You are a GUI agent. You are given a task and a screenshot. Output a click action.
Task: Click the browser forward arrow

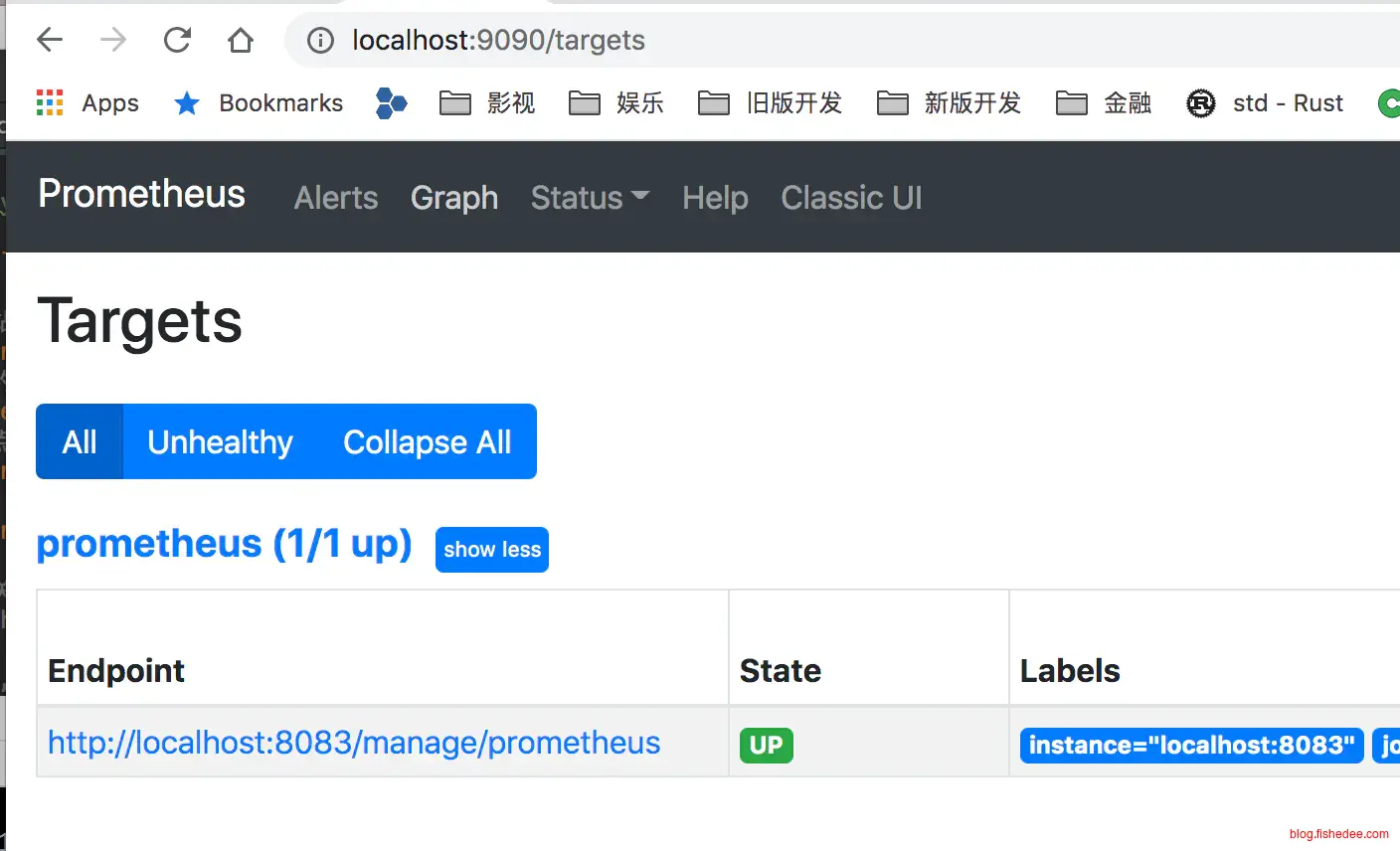(x=113, y=40)
